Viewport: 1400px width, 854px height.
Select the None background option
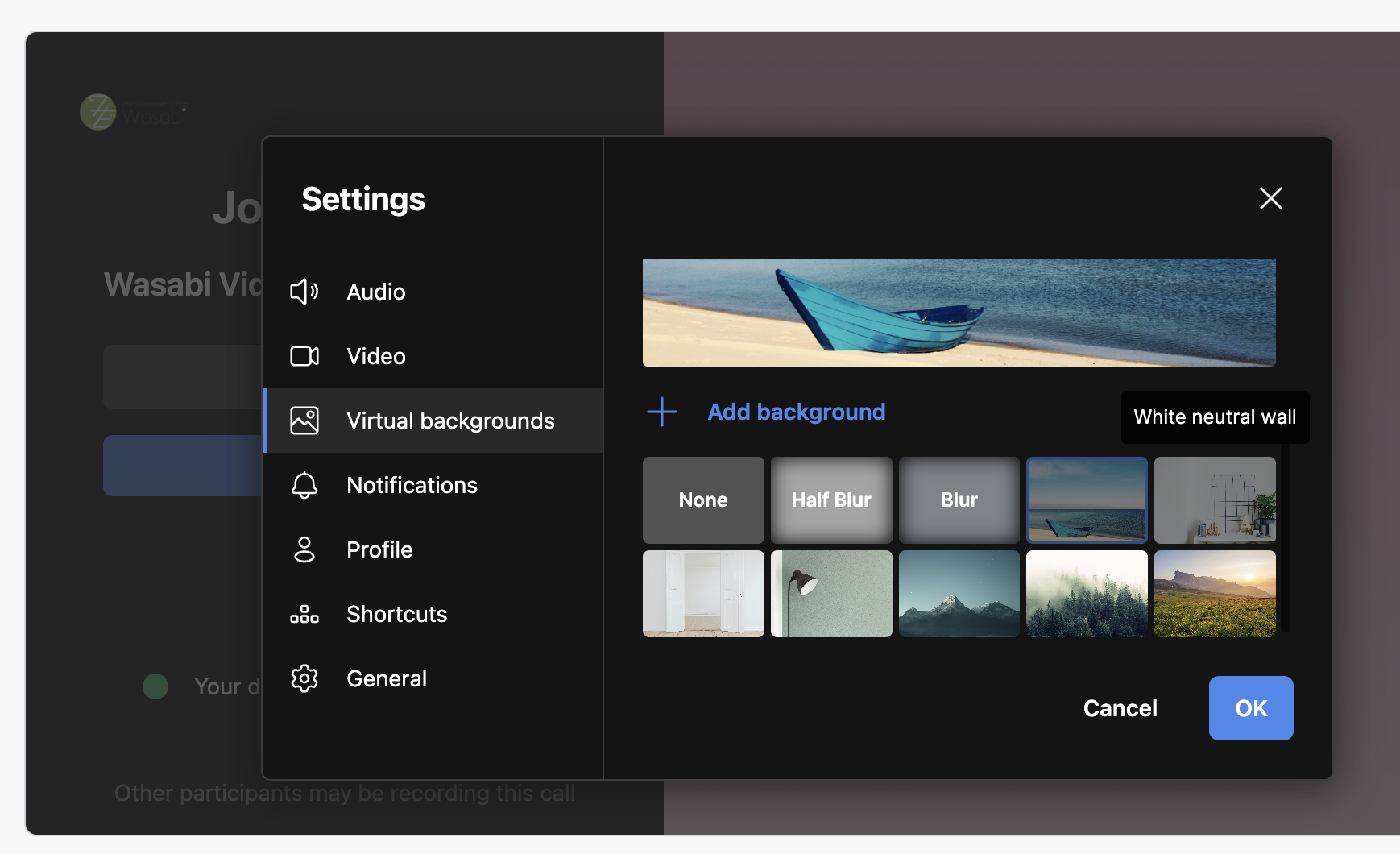pyautogui.click(x=703, y=500)
